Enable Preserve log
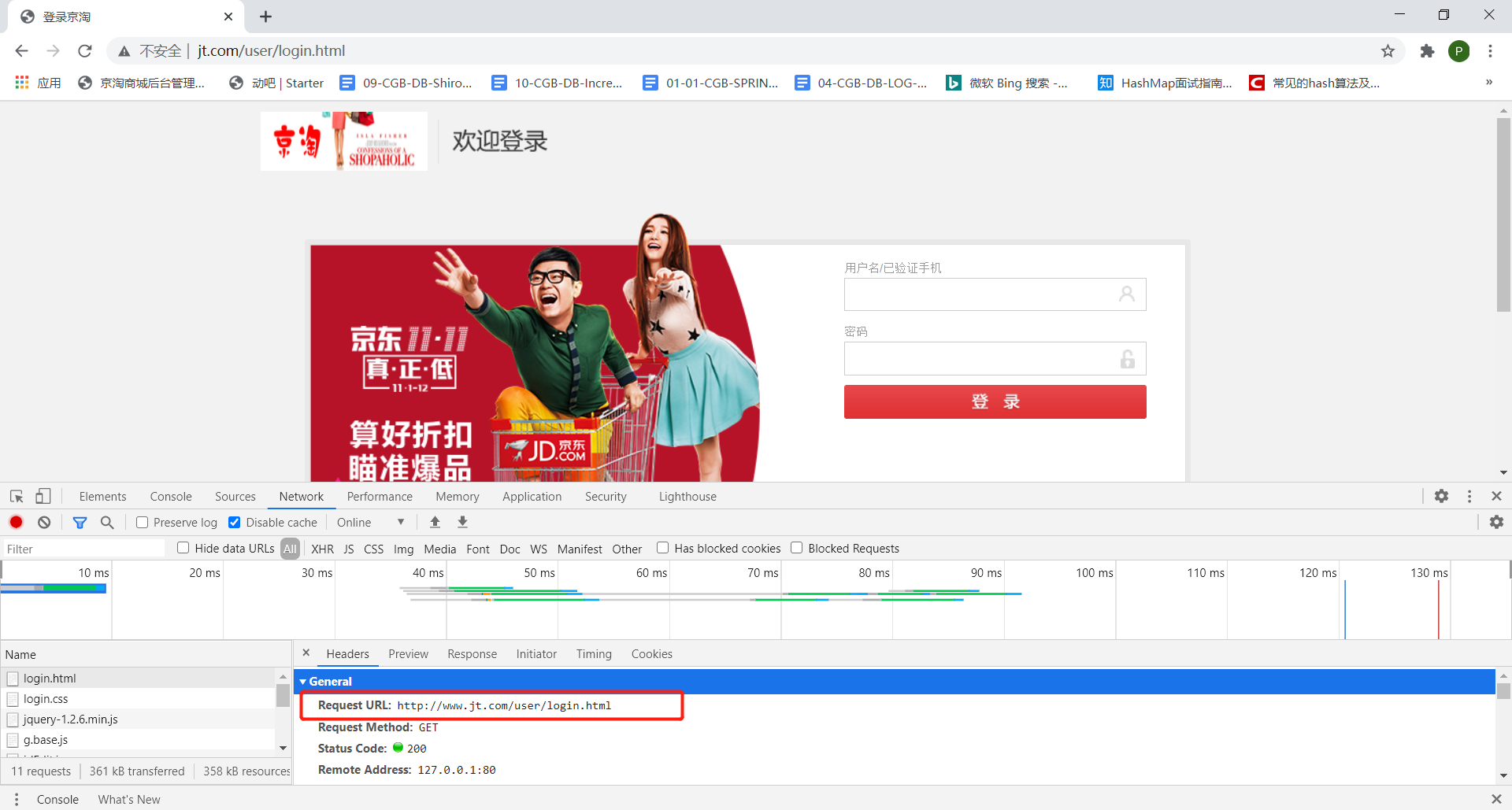Screen dimensions: 1512x810 [142, 522]
